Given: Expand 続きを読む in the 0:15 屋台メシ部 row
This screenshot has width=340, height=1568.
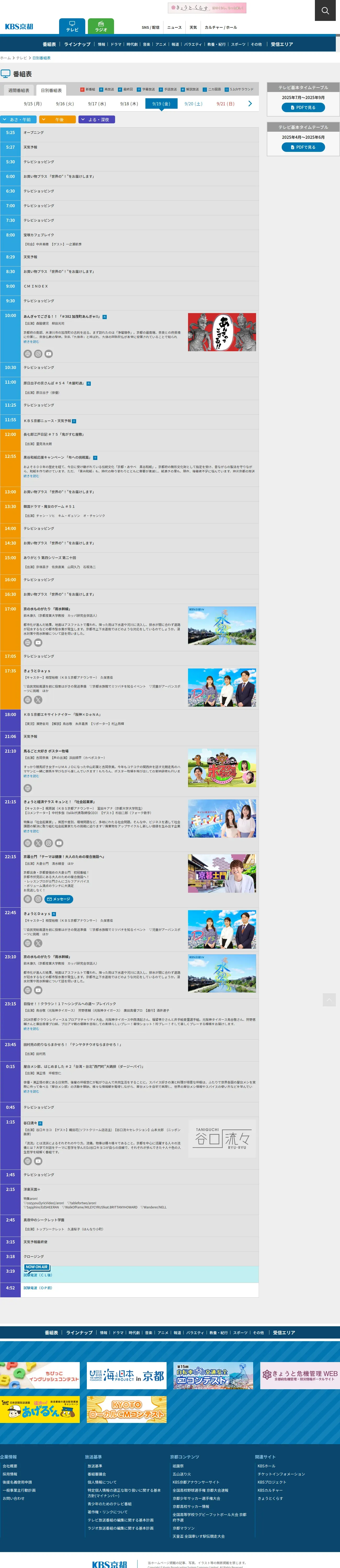Looking at the screenshot, I should click(31, 1091).
